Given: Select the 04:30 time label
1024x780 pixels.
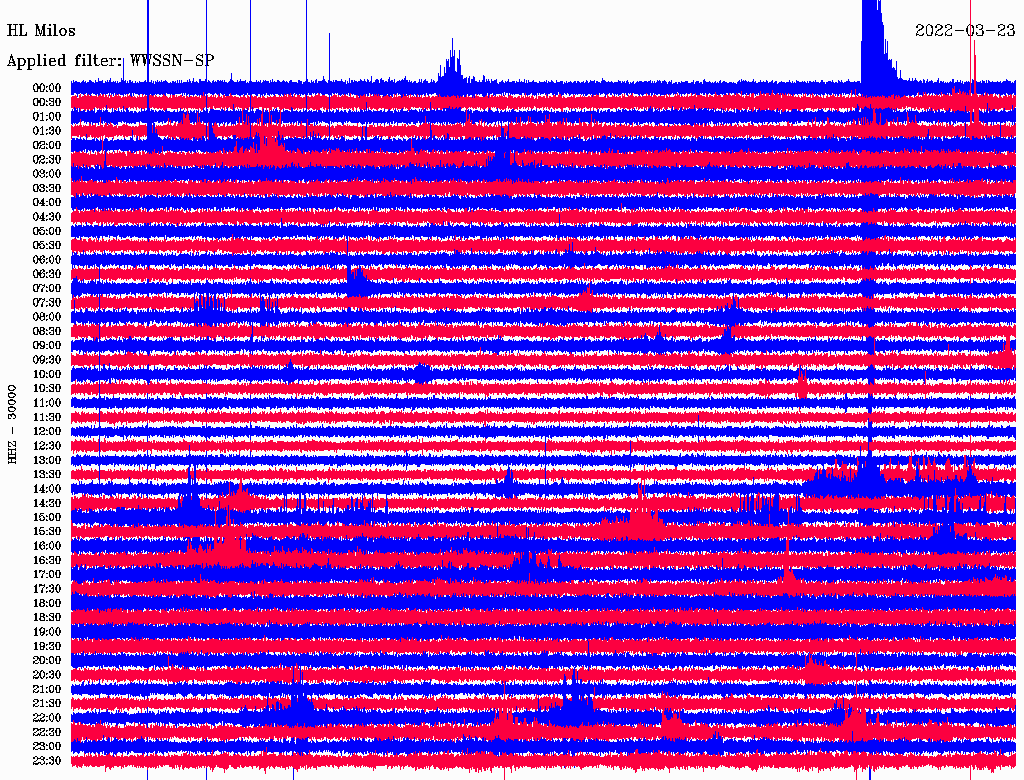Looking at the screenshot, I should [47, 217].
